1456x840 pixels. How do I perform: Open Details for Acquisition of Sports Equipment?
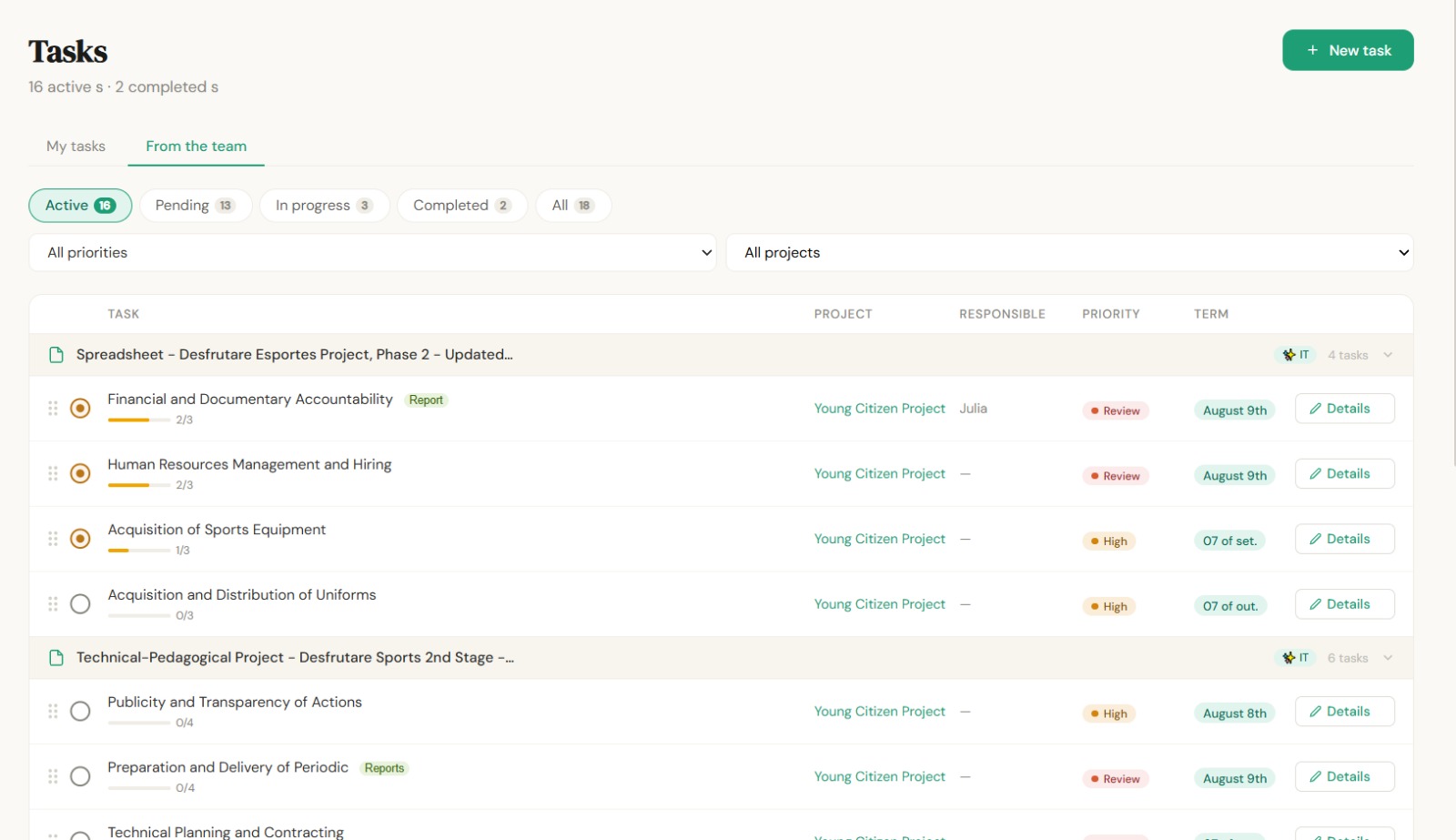[x=1344, y=539]
